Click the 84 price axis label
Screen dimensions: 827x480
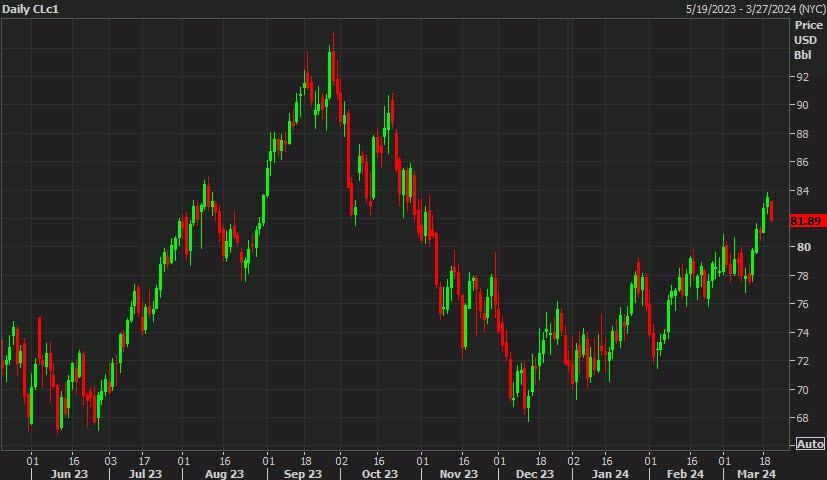(x=802, y=191)
